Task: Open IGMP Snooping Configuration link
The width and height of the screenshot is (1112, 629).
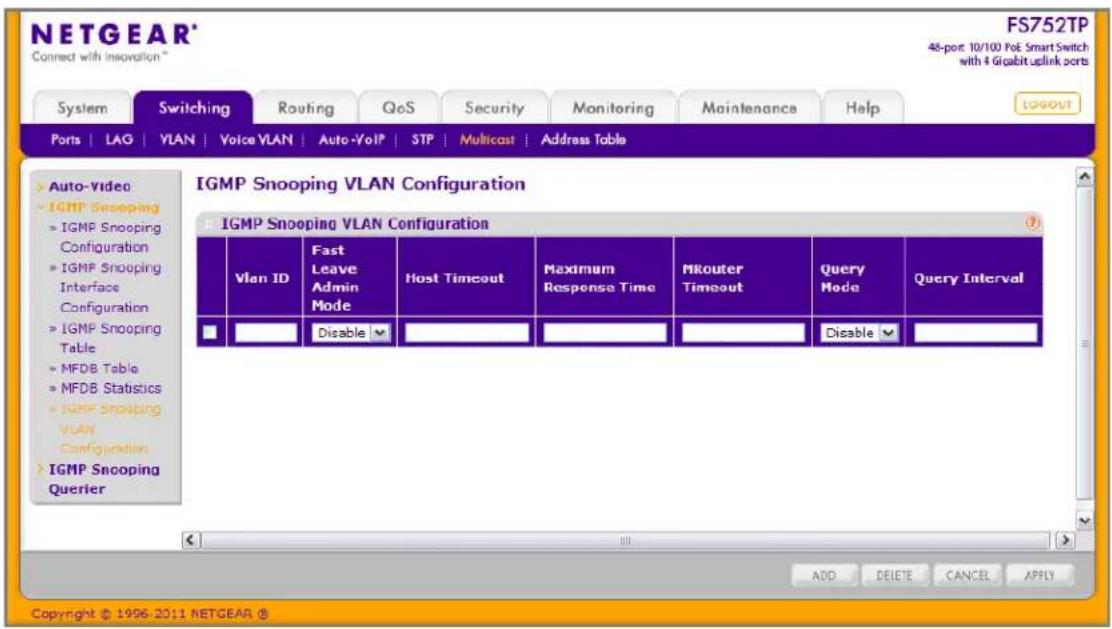Action: point(110,238)
